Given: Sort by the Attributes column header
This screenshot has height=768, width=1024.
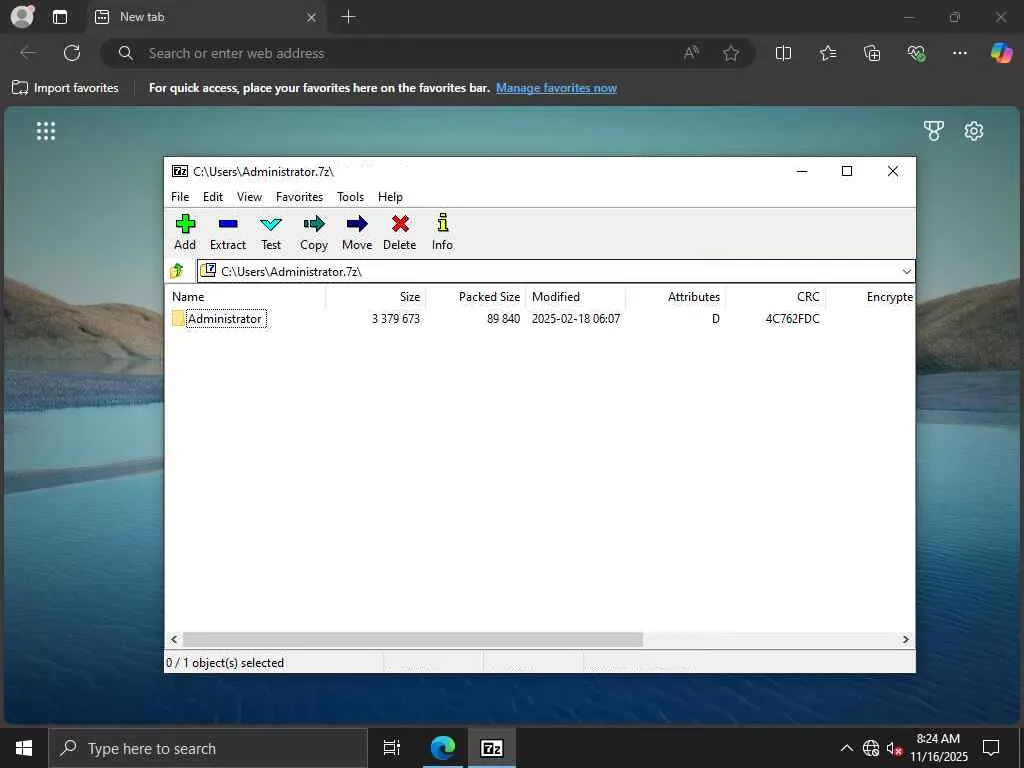Looking at the screenshot, I should [x=675, y=296].
